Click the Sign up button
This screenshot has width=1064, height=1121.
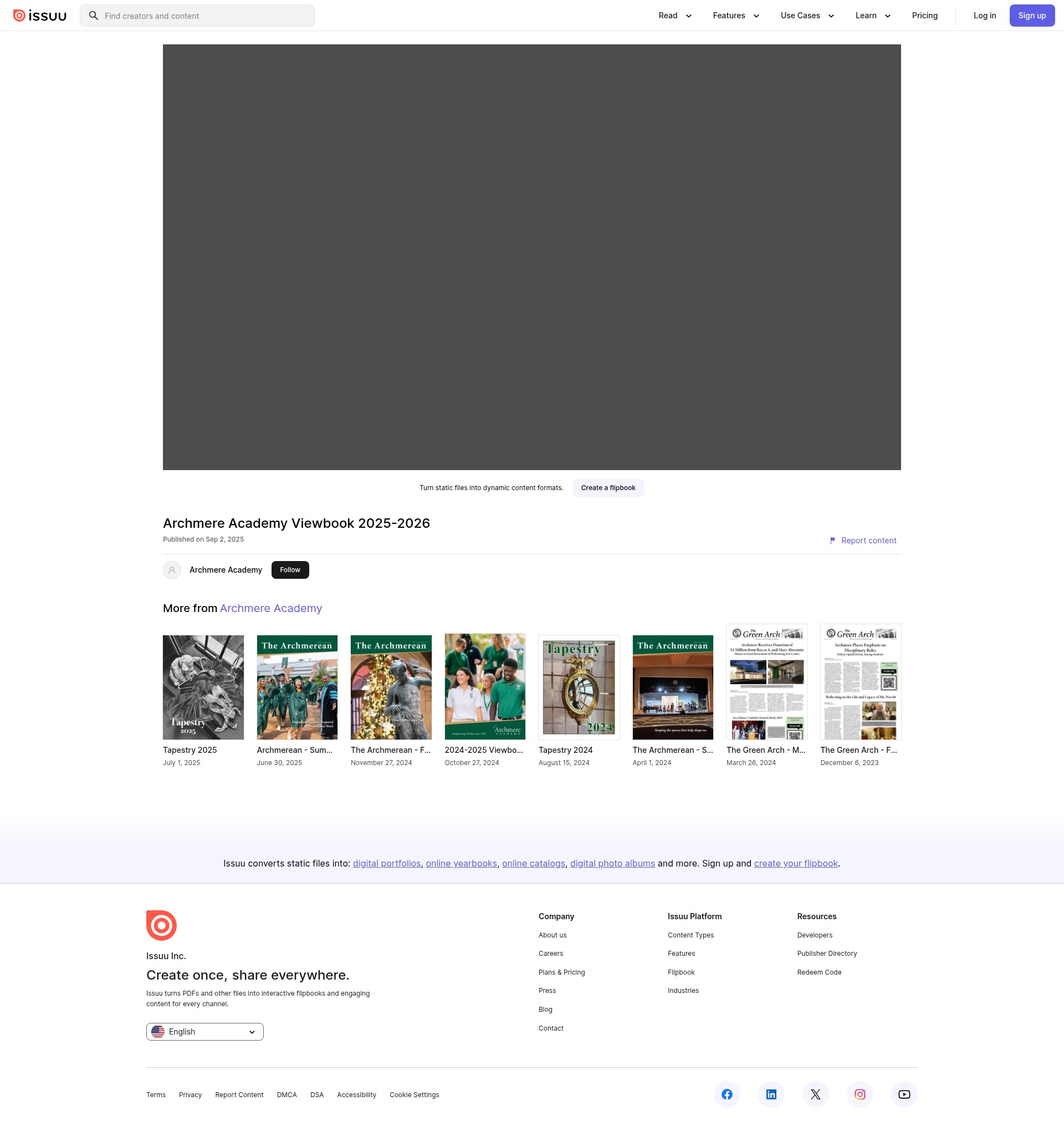click(x=1032, y=16)
